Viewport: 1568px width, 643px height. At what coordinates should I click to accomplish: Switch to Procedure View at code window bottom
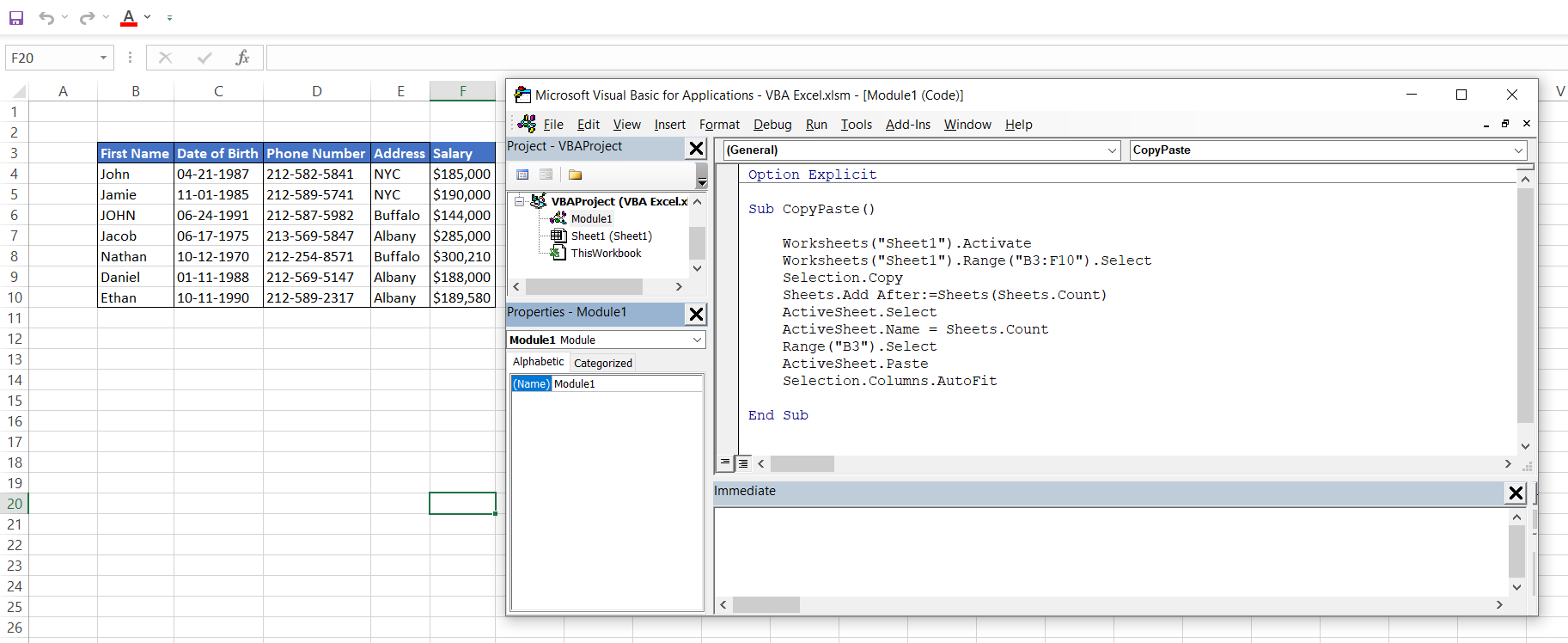click(726, 463)
